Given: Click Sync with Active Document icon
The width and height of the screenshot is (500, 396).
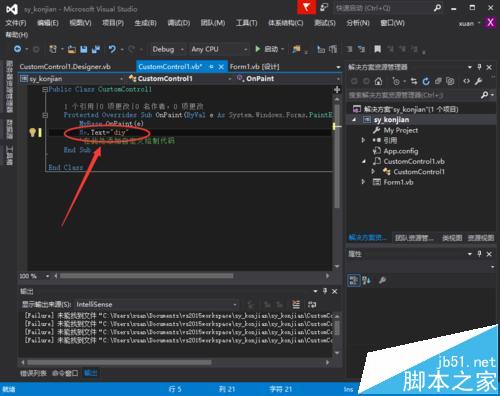Looking at the screenshot, I should (x=414, y=81).
